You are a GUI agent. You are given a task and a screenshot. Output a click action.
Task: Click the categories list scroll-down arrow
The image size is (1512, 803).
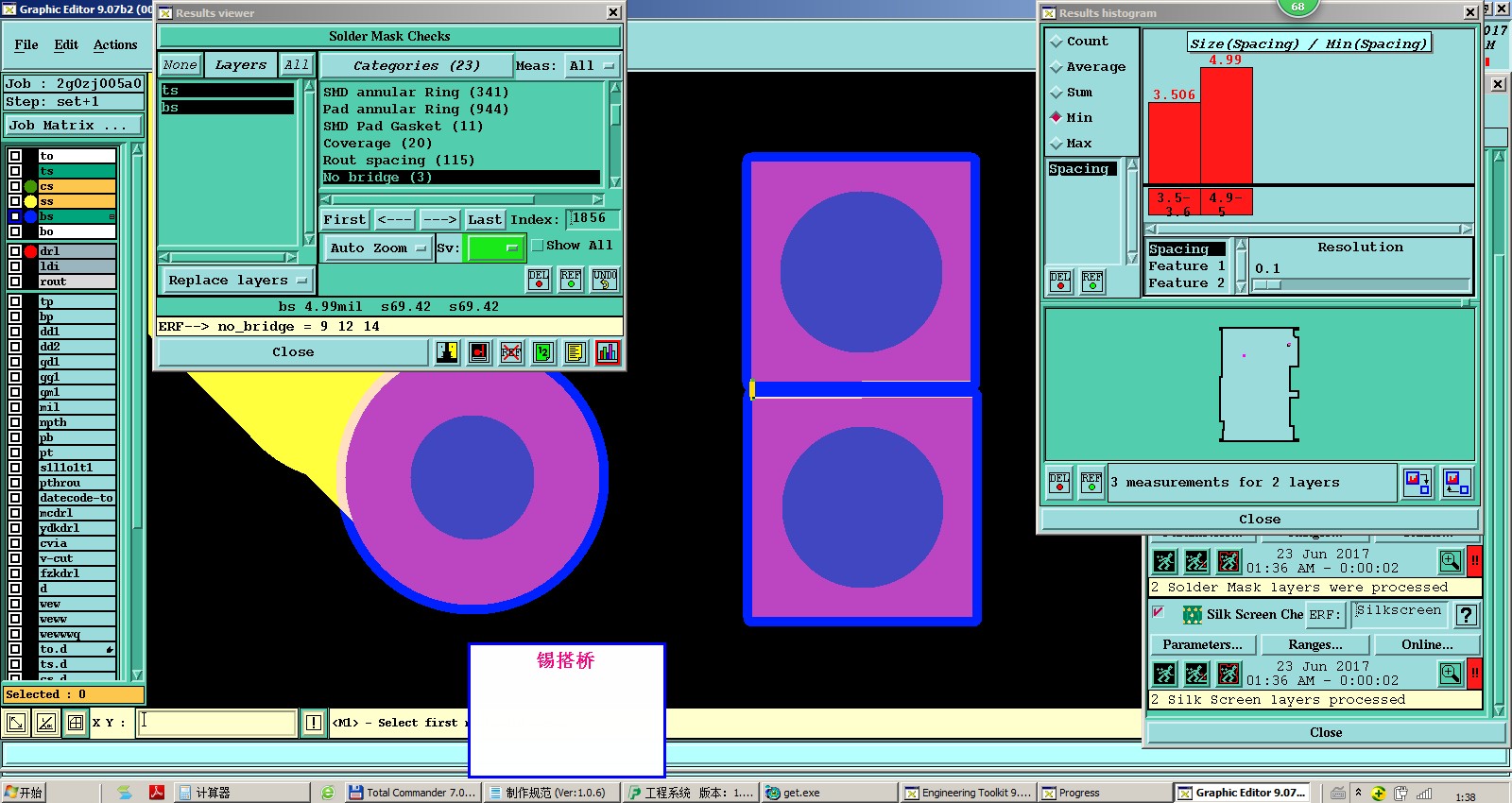pos(616,181)
